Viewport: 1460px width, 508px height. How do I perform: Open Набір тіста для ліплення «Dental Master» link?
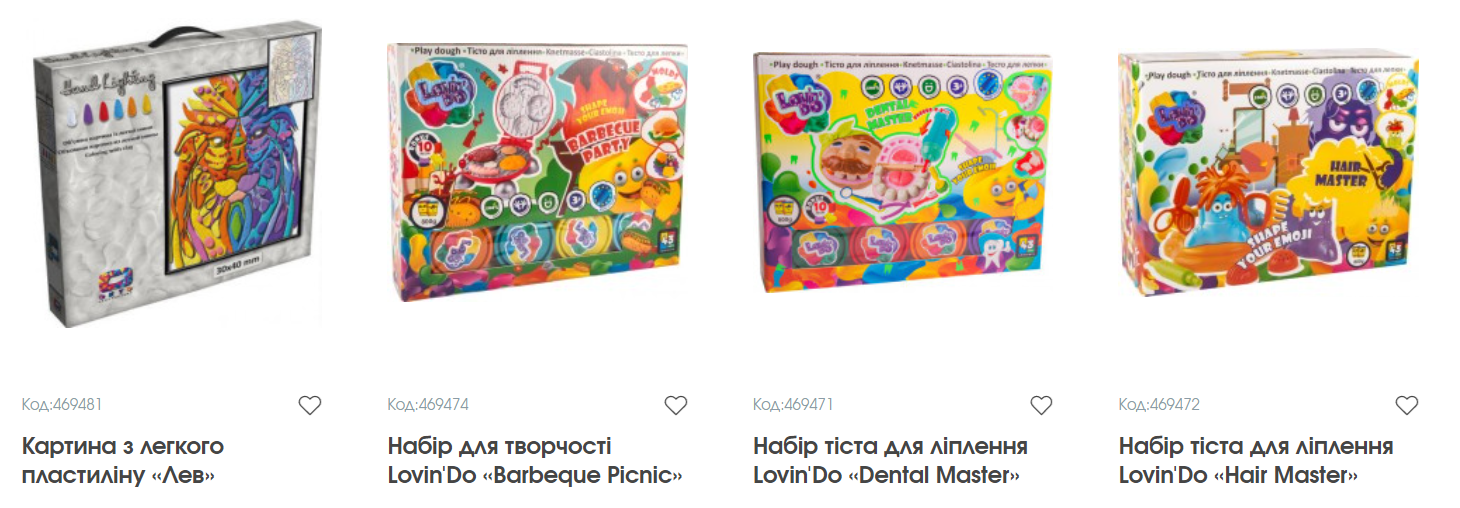[891, 460]
